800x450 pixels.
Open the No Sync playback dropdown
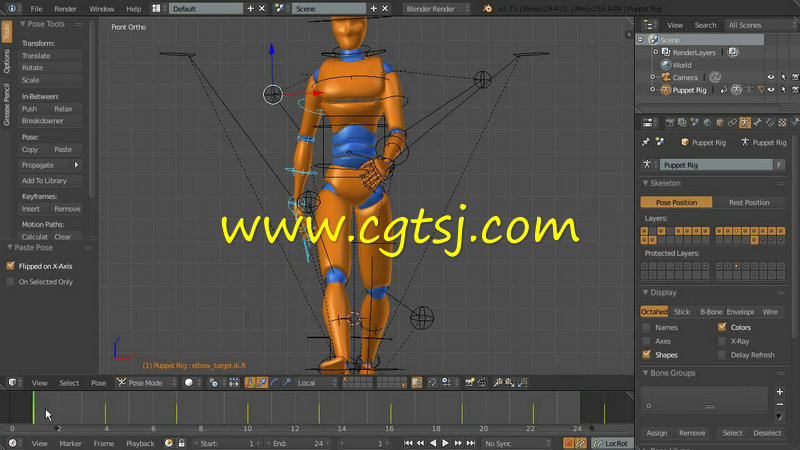517,443
